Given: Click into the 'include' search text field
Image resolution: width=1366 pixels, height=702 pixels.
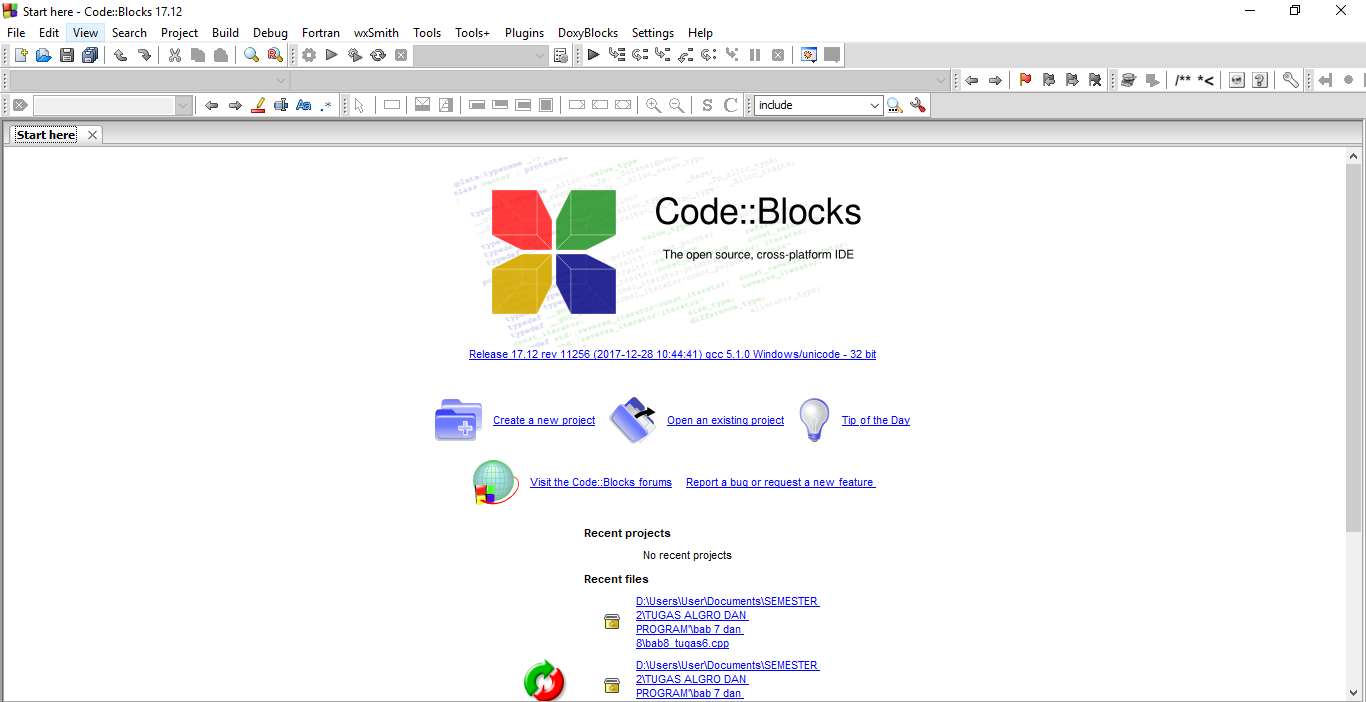Looking at the screenshot, I should tap(811, 105).
